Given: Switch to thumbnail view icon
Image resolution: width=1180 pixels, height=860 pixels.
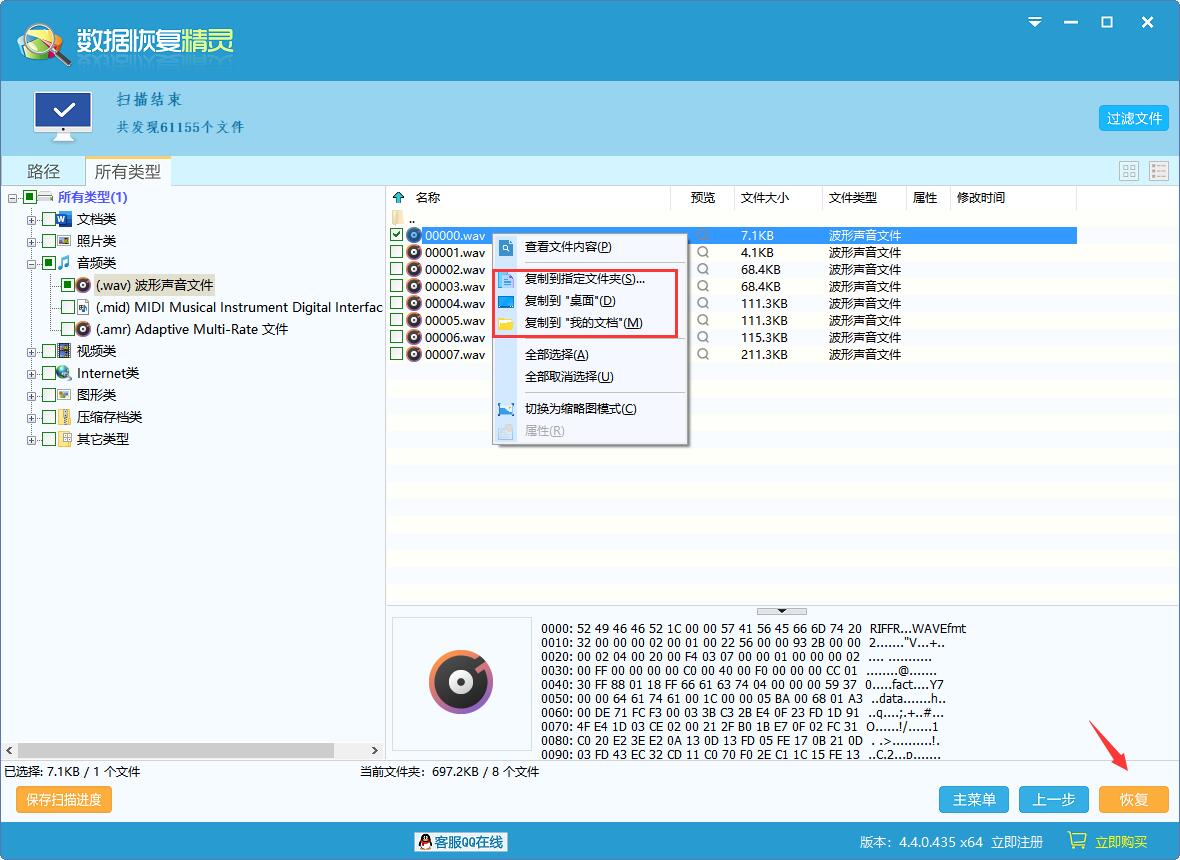Looking at the screenshot, I should coord(1129,171).
